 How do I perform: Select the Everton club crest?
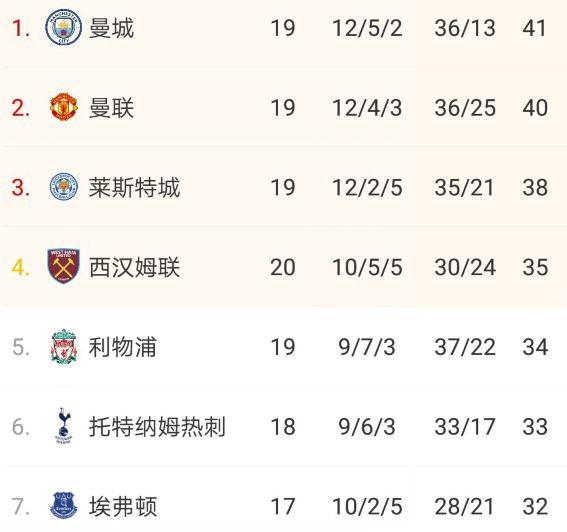click(x=64, y=506)
